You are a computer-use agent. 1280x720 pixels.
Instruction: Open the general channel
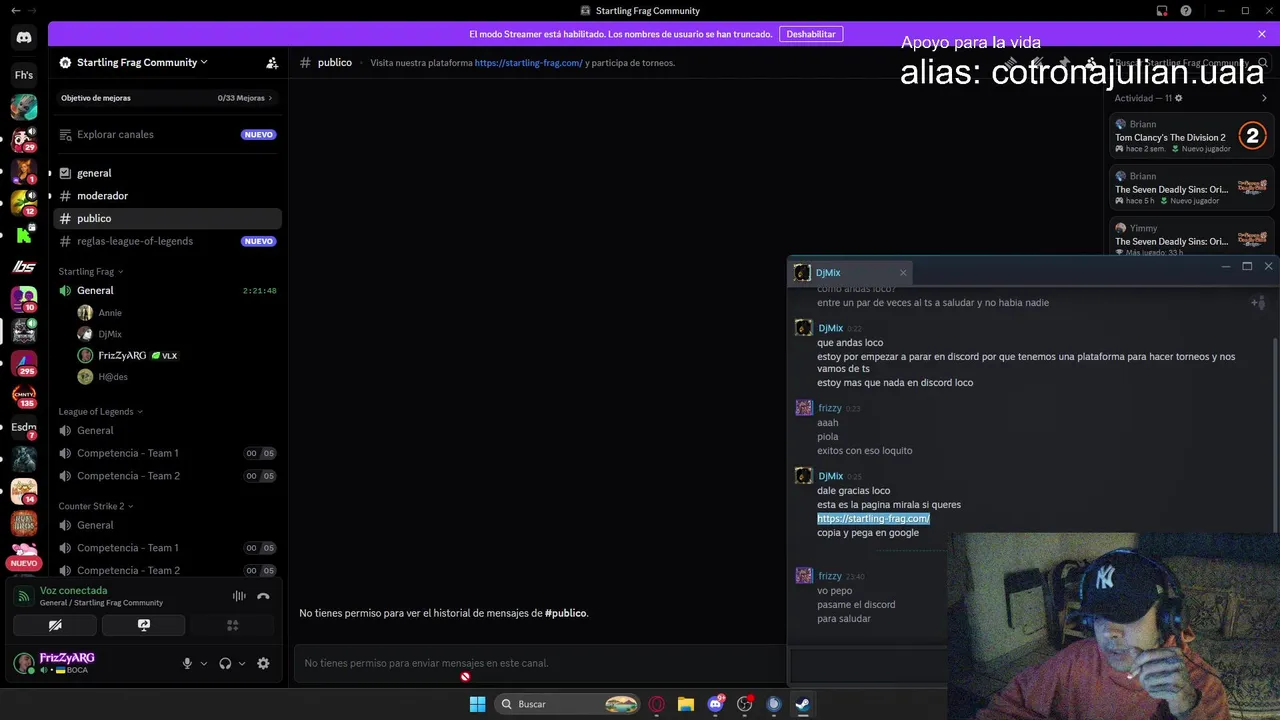[x=168, y=173]
